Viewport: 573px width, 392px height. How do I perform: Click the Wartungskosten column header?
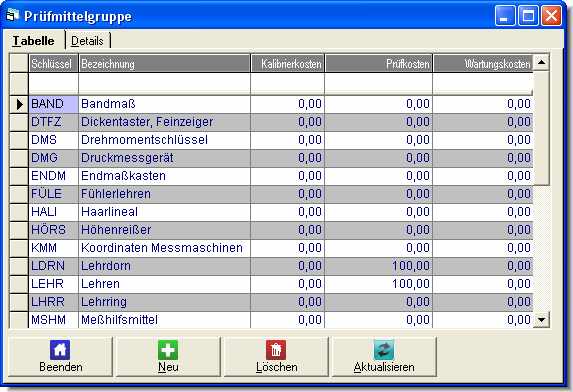[x=483, y=64]
